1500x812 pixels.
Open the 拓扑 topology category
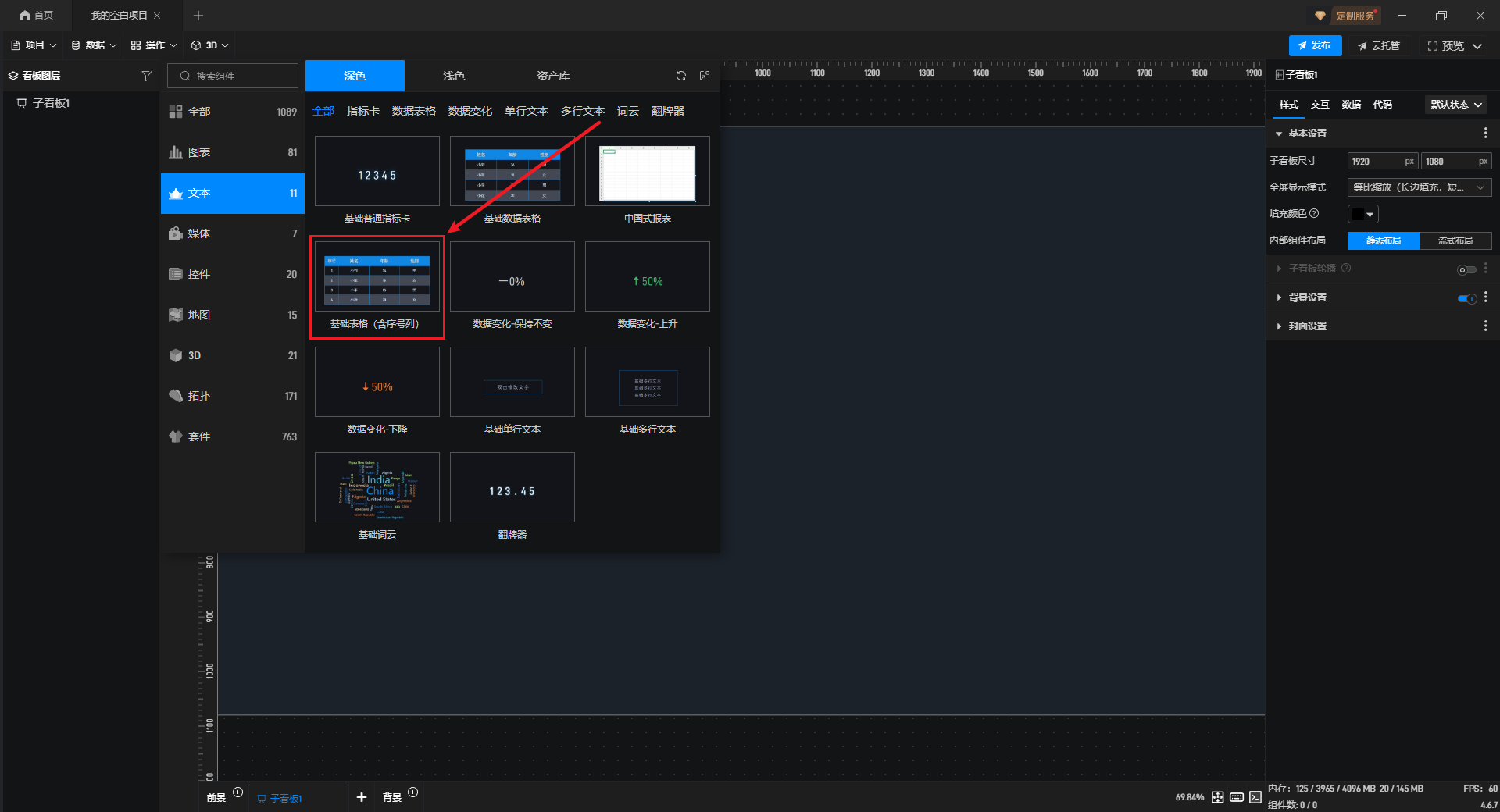pyautogui.click(x=232, y=396)
